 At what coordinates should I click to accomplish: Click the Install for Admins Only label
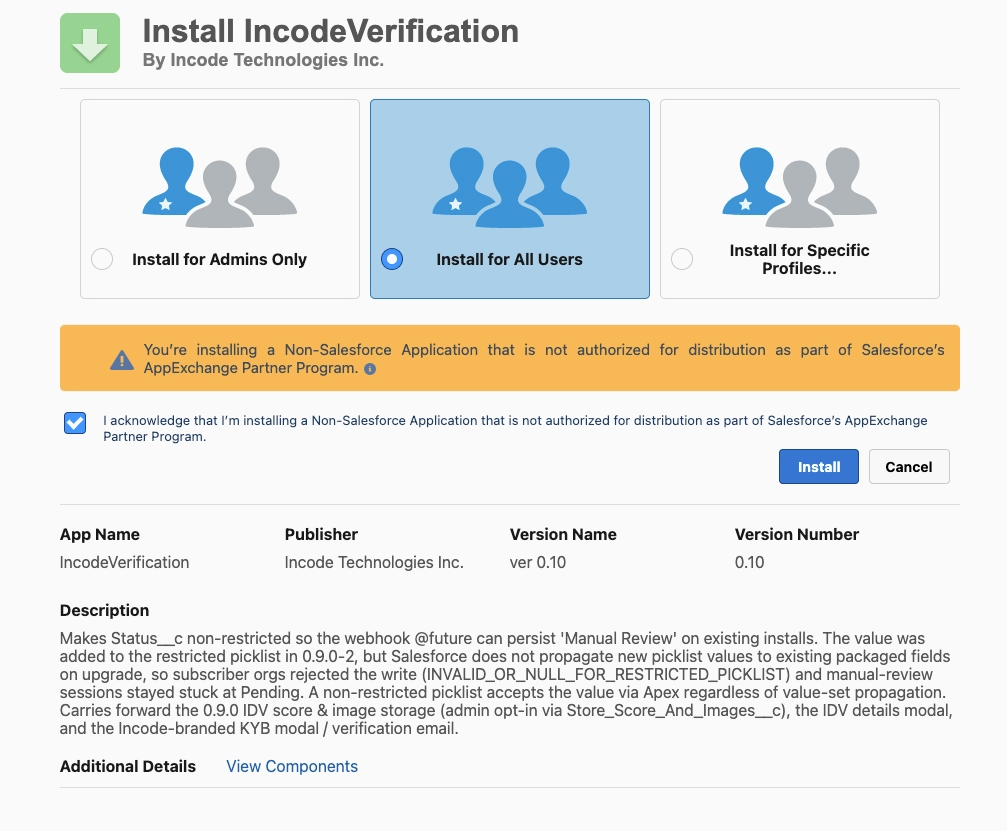click(x=220, y=259)
